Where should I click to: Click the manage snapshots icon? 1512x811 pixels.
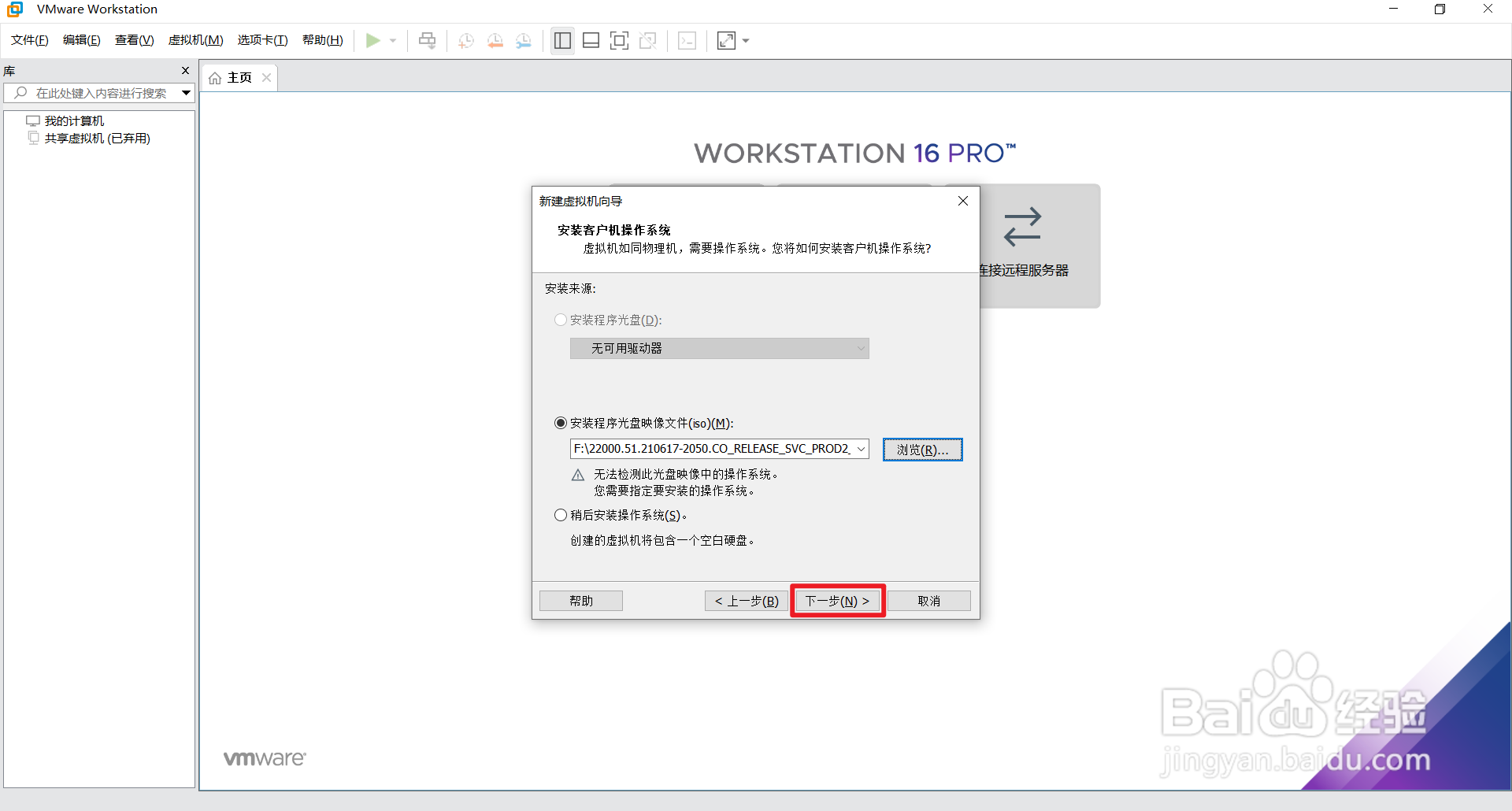tap(524, 40)
